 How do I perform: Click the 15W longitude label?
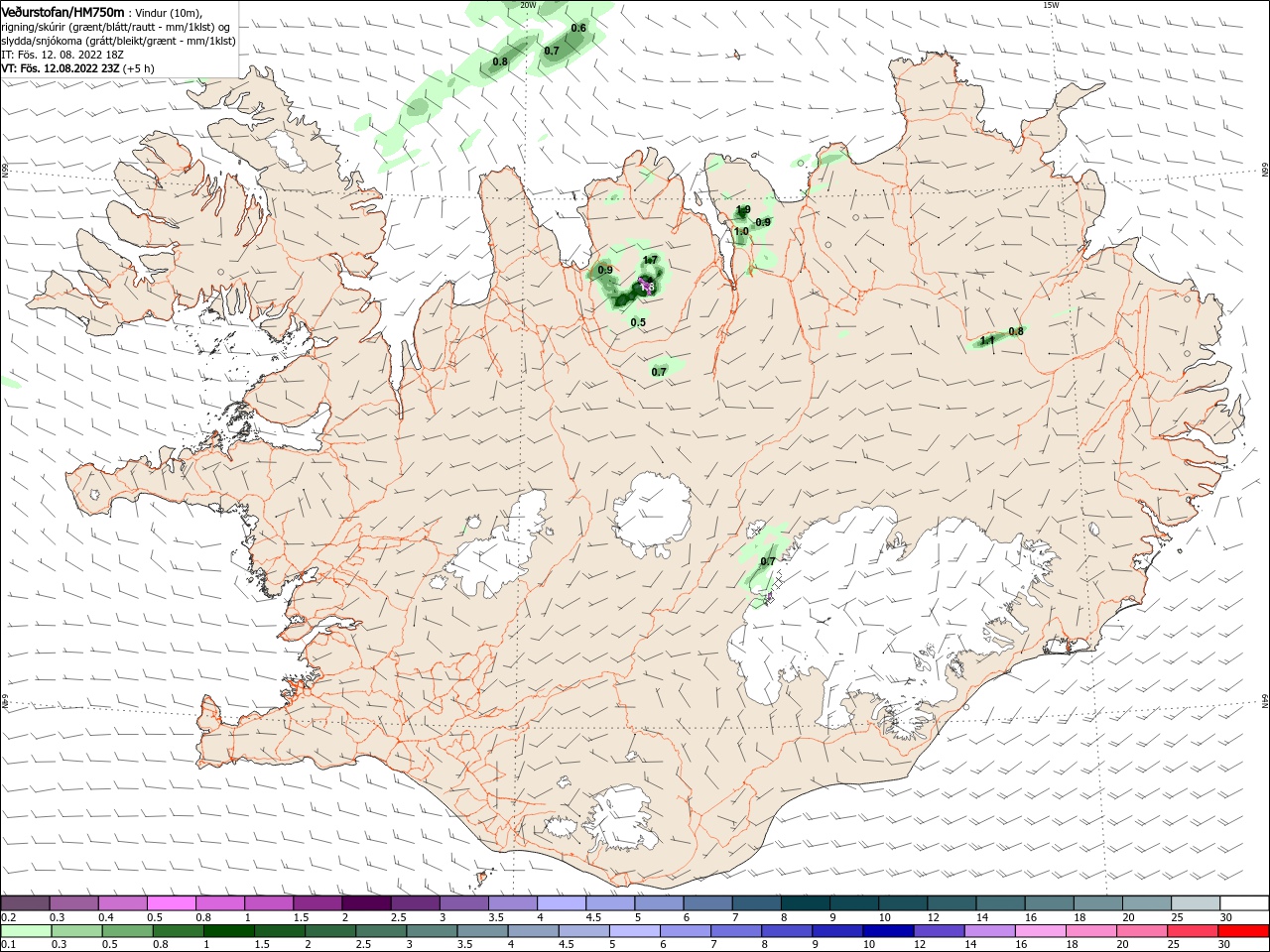1051,5
